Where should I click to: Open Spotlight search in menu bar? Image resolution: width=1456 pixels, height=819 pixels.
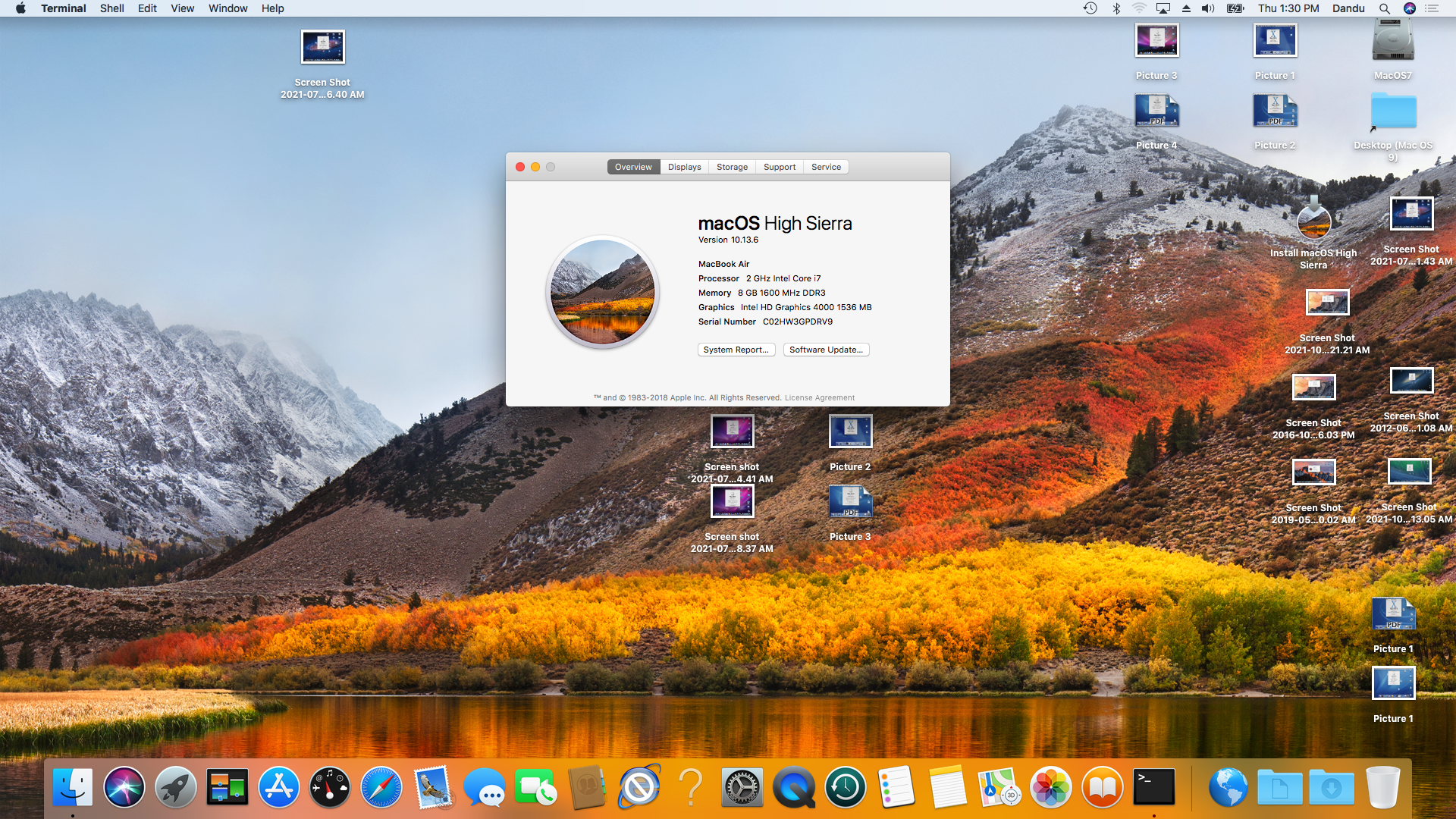click(1385, 8)
